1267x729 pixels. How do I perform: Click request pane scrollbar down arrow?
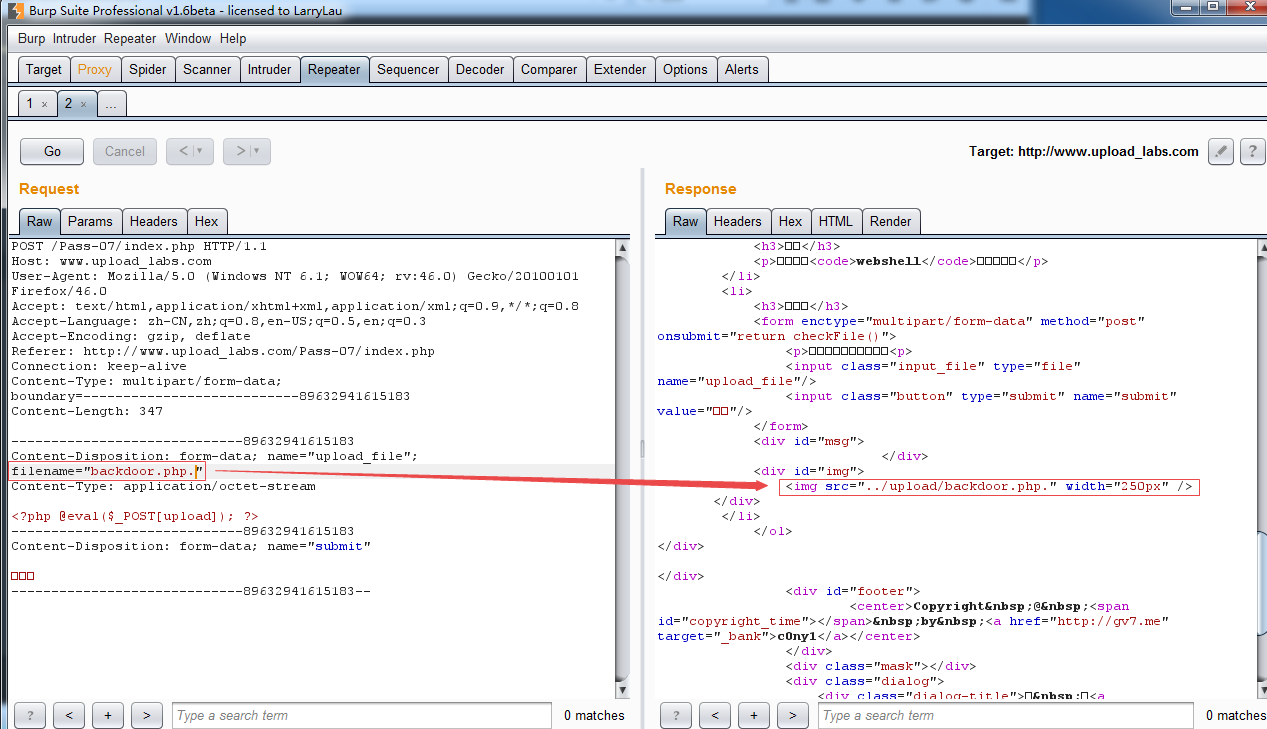pos(622,688)
